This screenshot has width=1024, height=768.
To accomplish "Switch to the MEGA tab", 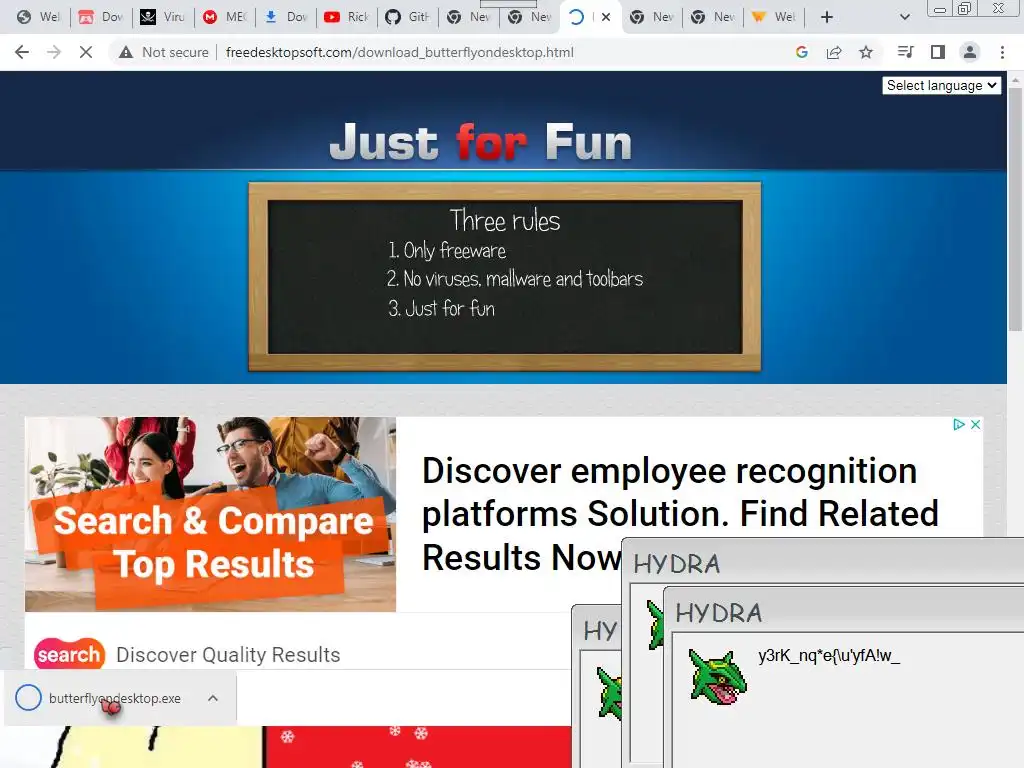I will (224, 17).
